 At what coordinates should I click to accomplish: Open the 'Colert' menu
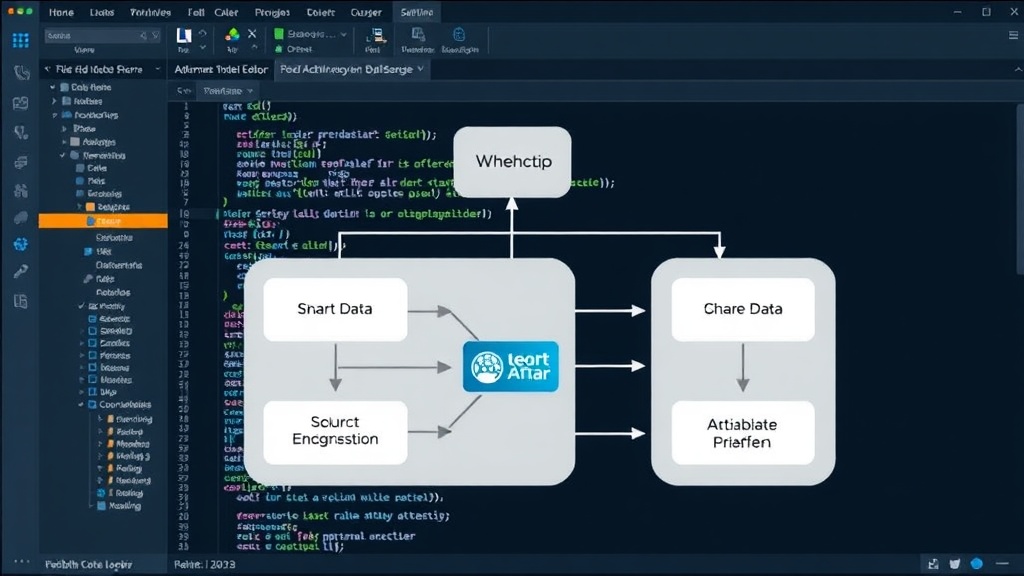320,12
